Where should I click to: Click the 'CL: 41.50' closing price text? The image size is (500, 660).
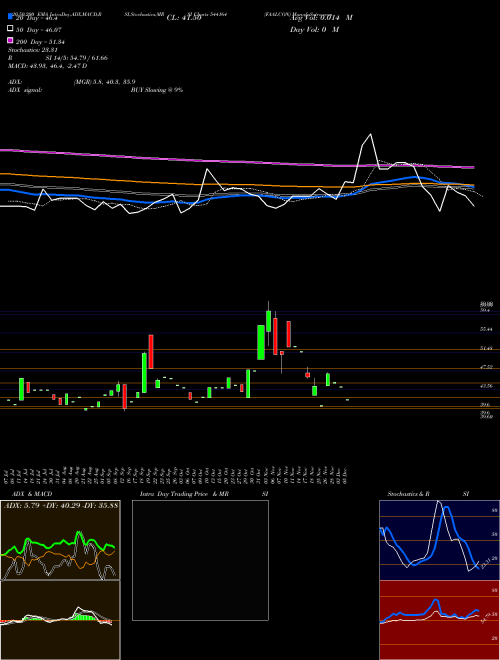184,18
